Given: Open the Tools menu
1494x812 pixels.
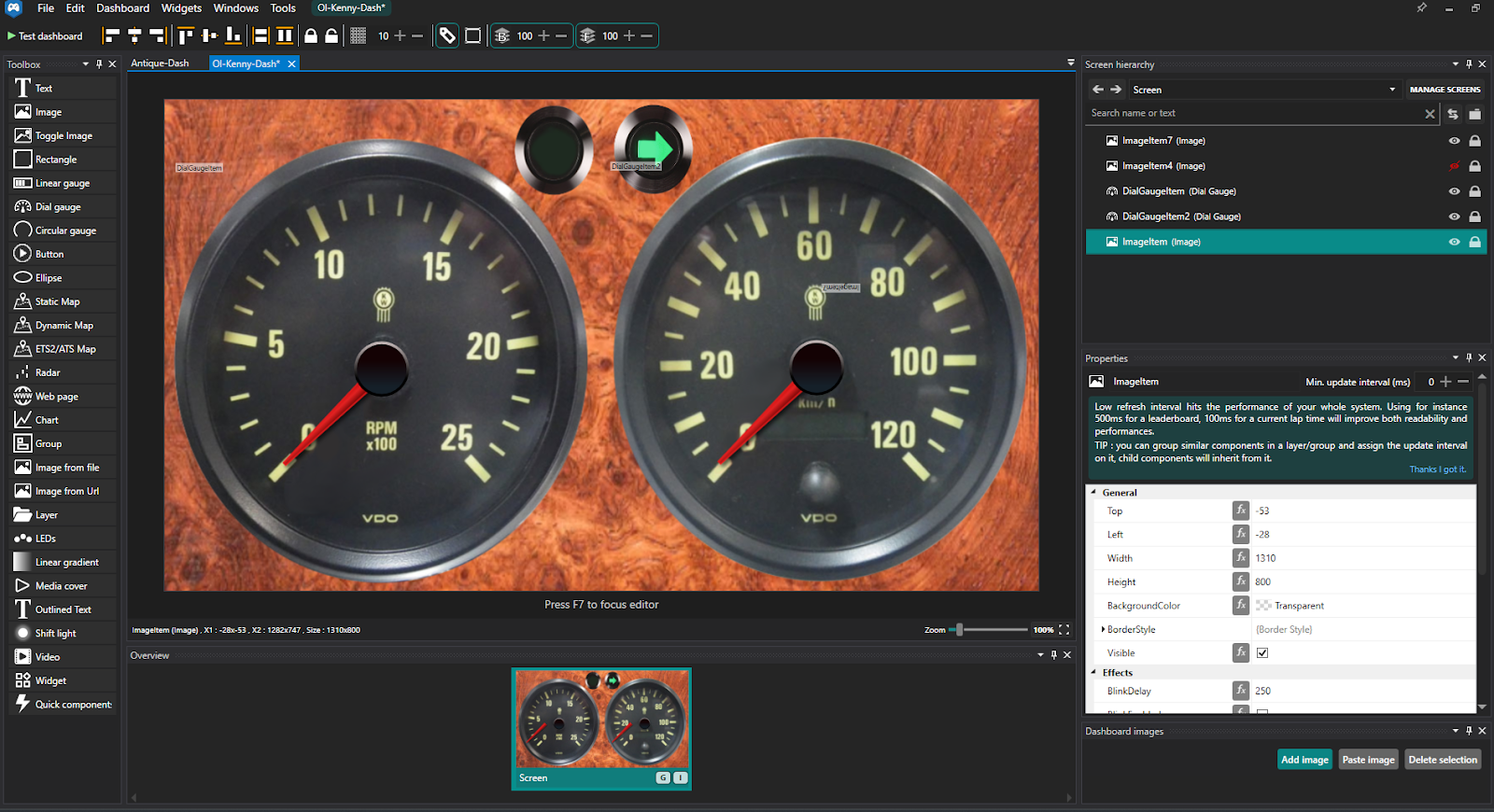Looking at the screenshot, I should pos(283,8).
